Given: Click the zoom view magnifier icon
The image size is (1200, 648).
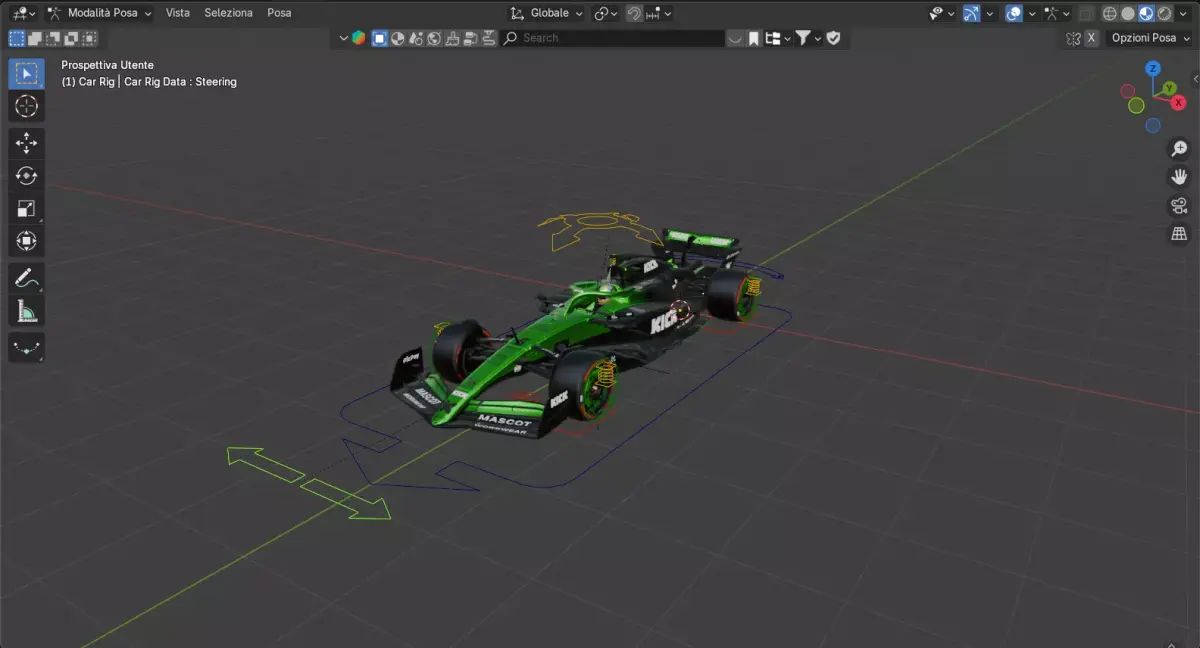Looking at the screenshot, I should [x=1179, y=149].
